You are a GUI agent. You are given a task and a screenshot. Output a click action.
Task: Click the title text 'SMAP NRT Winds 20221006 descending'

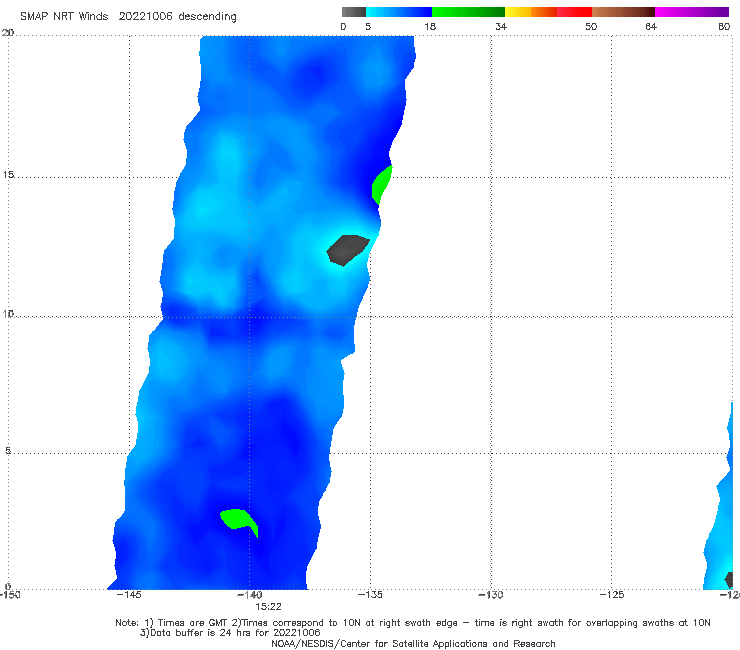coord(128,17)
